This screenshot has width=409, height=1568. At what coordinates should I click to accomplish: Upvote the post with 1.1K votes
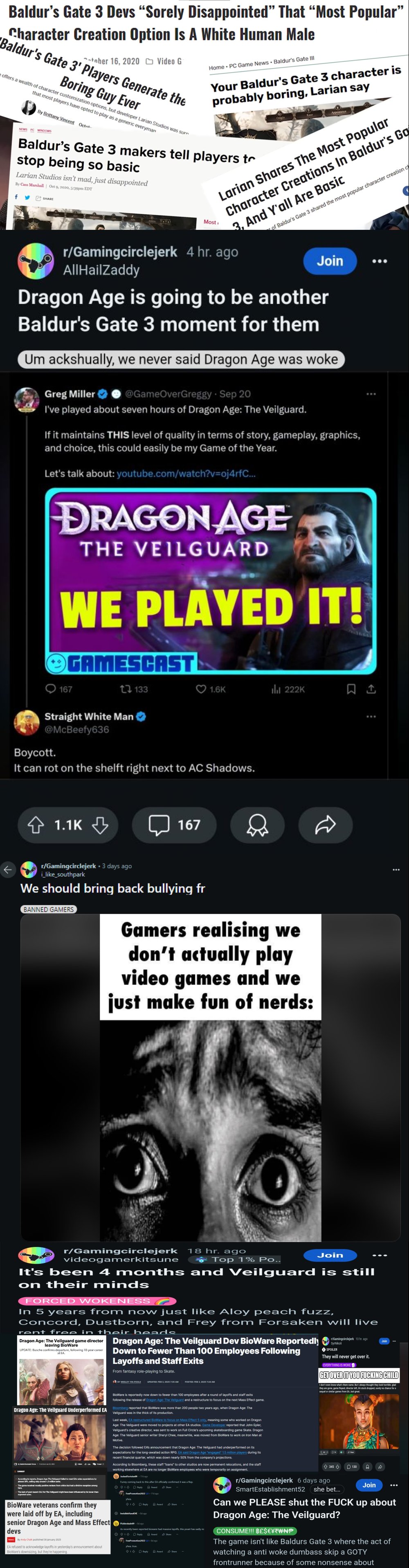pos(36,825)
